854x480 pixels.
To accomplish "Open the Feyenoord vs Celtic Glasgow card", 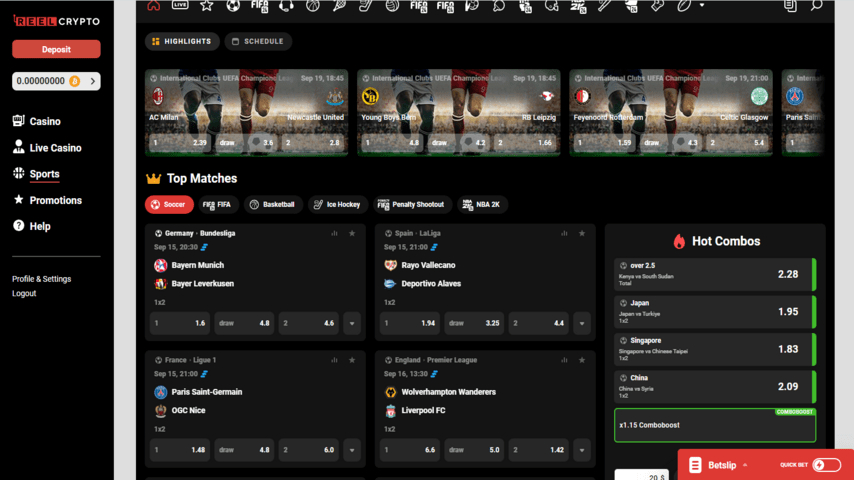I will coord(671,113).
